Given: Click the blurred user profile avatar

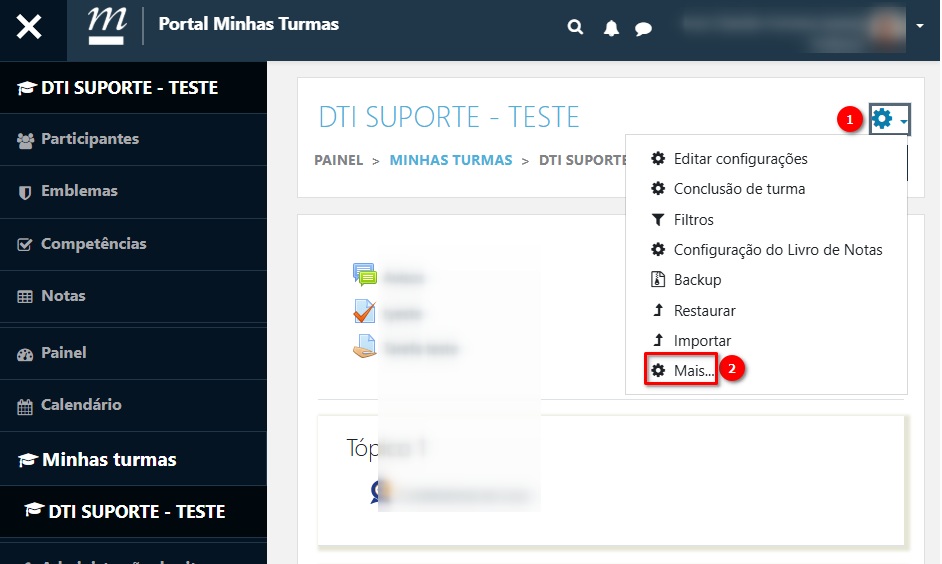Looking at the screenshot, I should tap(888, 28).
